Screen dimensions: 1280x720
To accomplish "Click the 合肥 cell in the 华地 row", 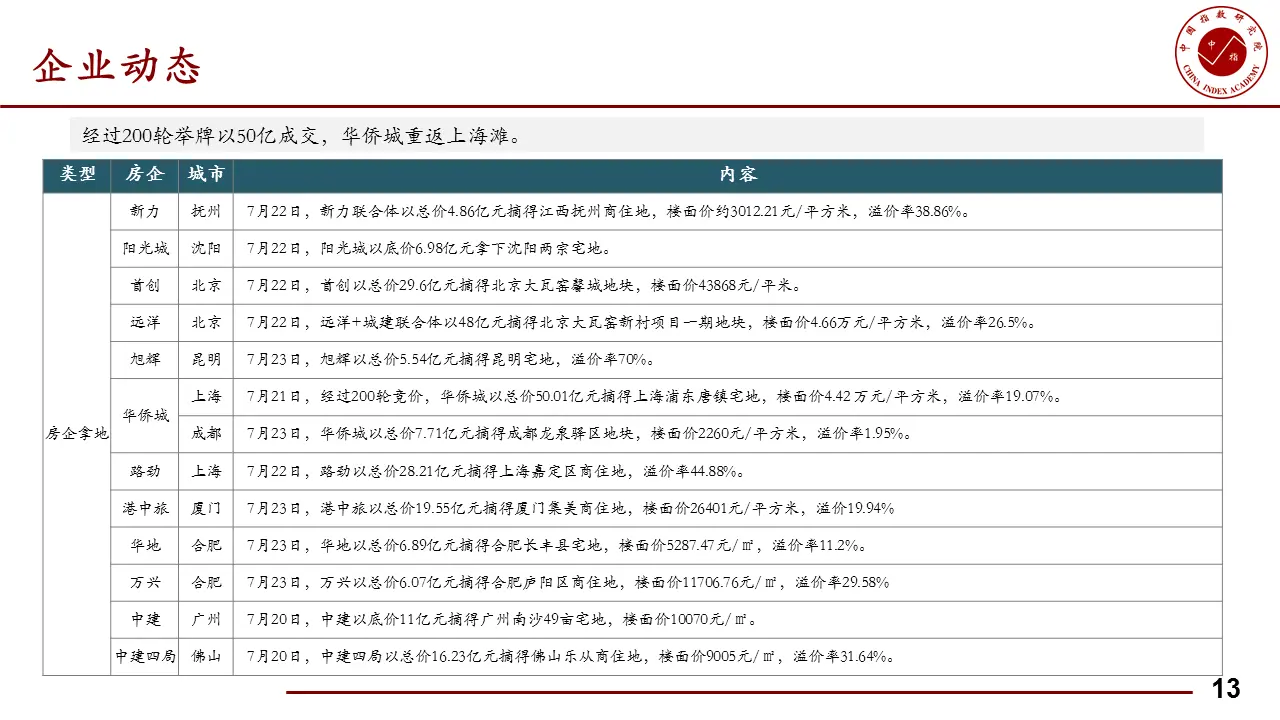I will [206, 545].
